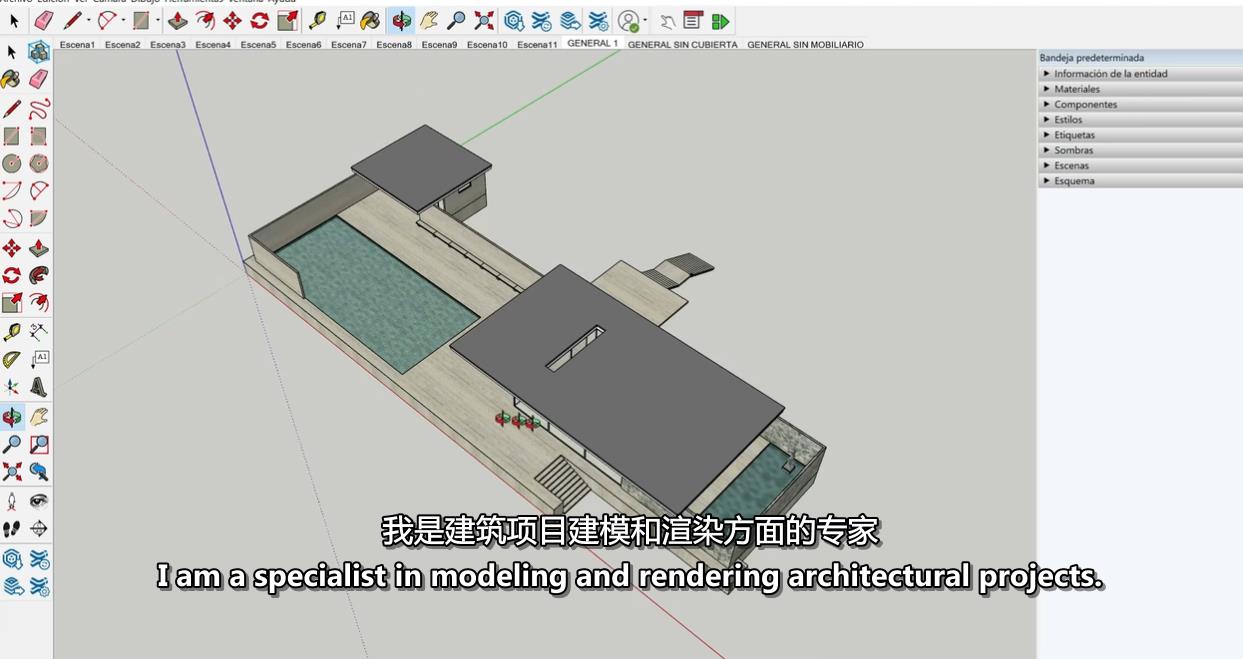Activate the Pan hand tool in top toolbar

[429, 20]
